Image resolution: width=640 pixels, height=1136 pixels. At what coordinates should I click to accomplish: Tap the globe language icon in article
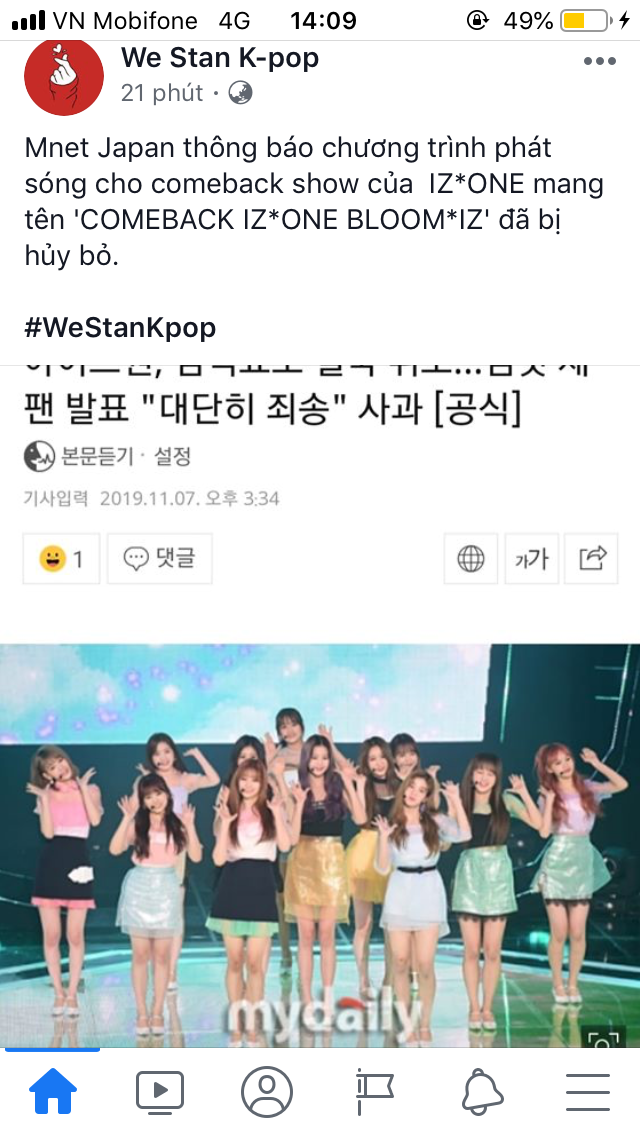coord(470,559)
